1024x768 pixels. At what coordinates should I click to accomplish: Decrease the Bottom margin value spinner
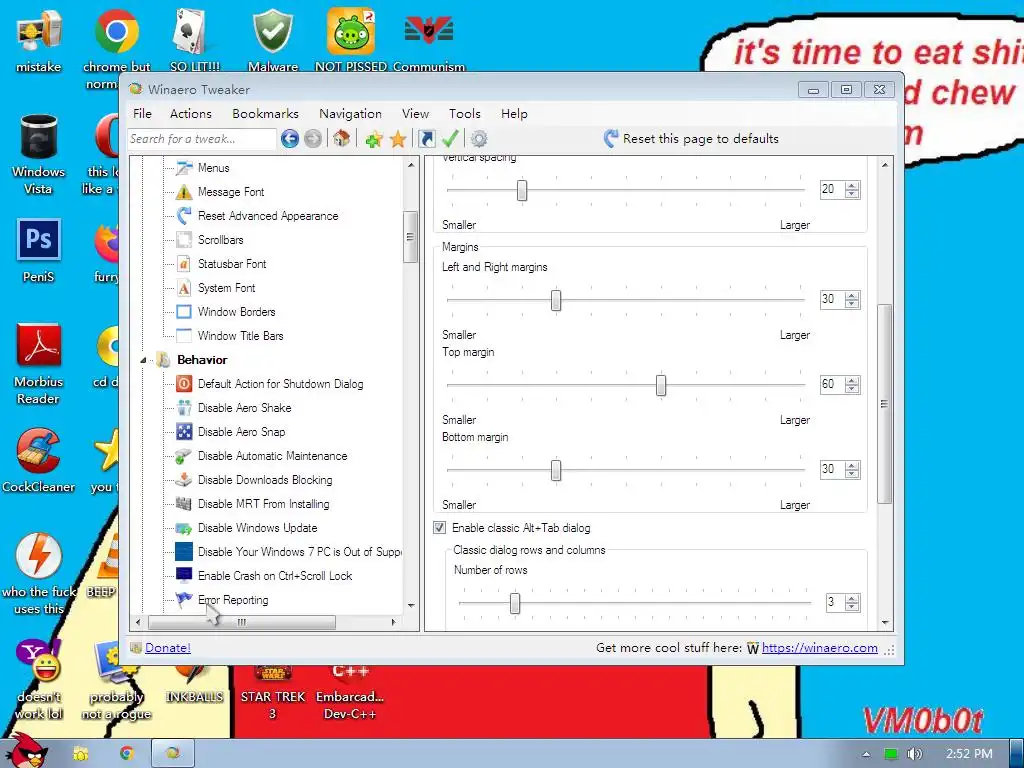[852, 474]
